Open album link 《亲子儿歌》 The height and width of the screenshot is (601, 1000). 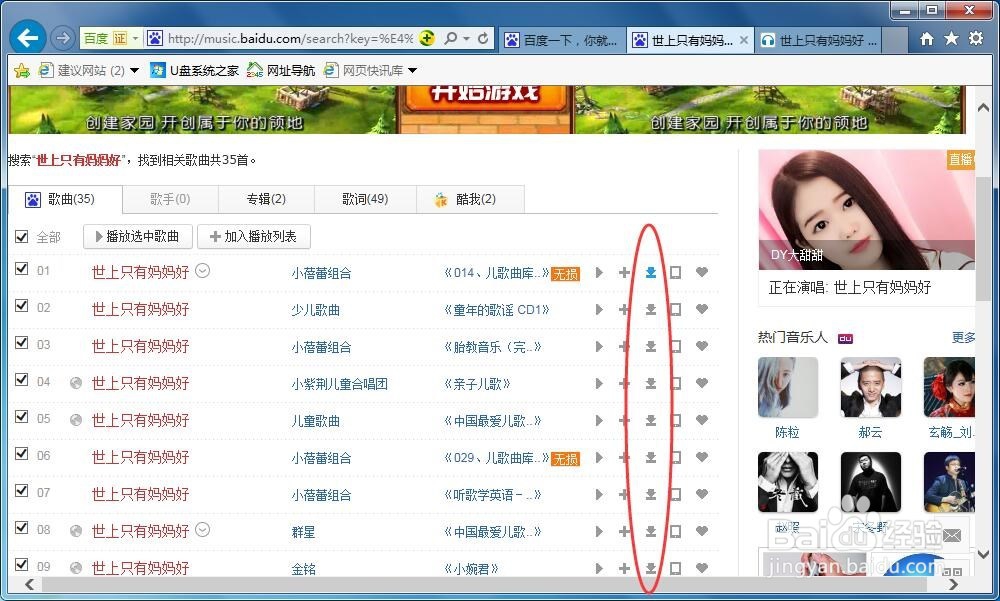477,383
